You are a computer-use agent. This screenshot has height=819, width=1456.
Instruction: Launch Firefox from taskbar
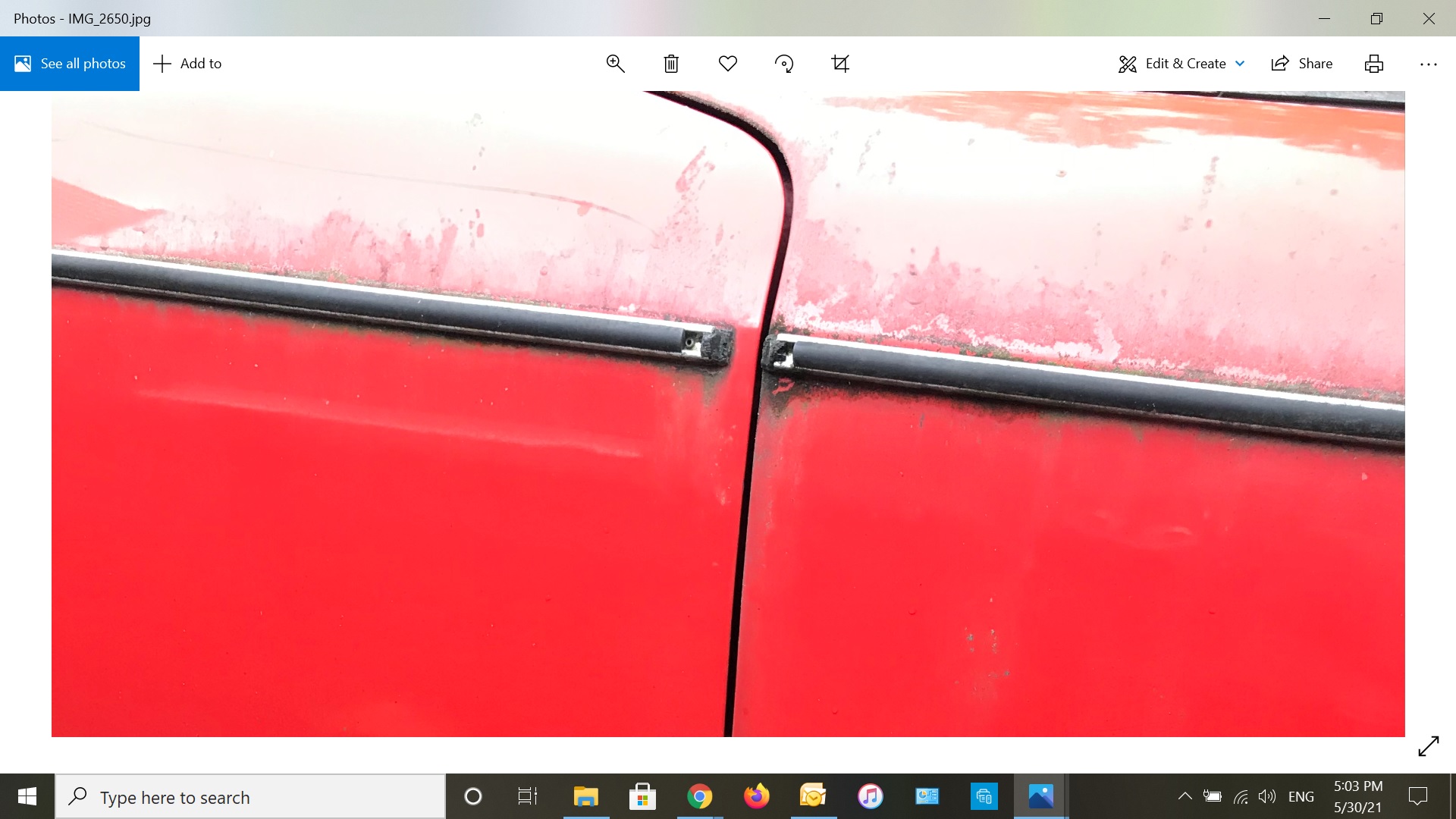coord(756,796)
